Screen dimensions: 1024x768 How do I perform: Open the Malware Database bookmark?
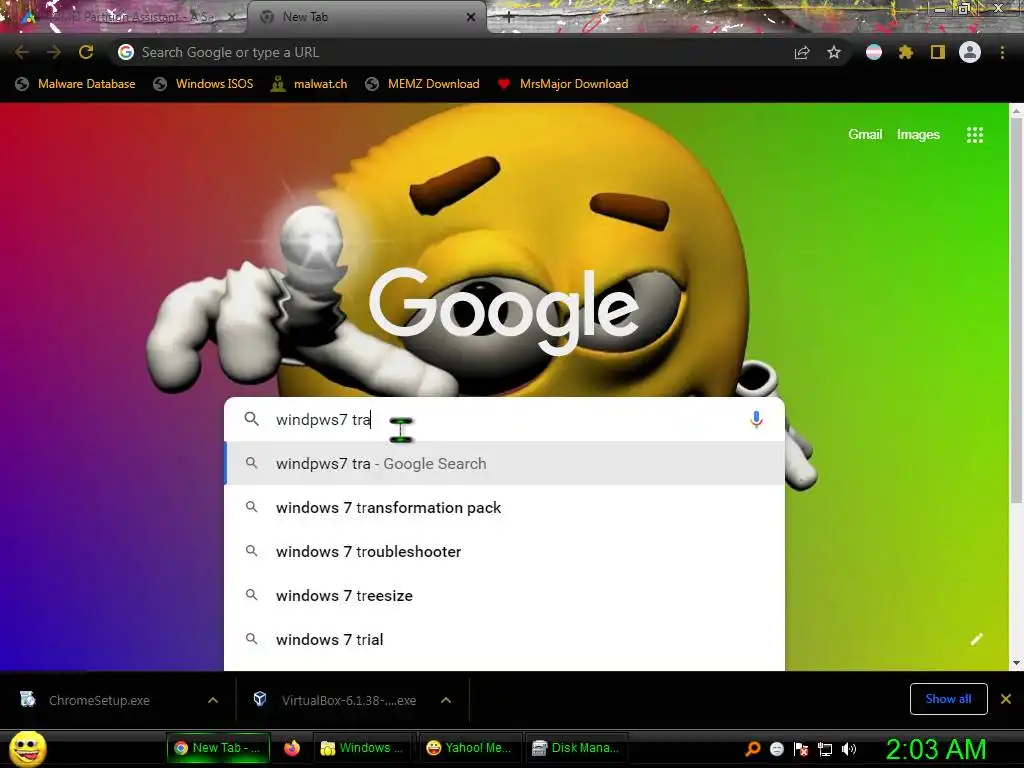click(x=75, y=84)
